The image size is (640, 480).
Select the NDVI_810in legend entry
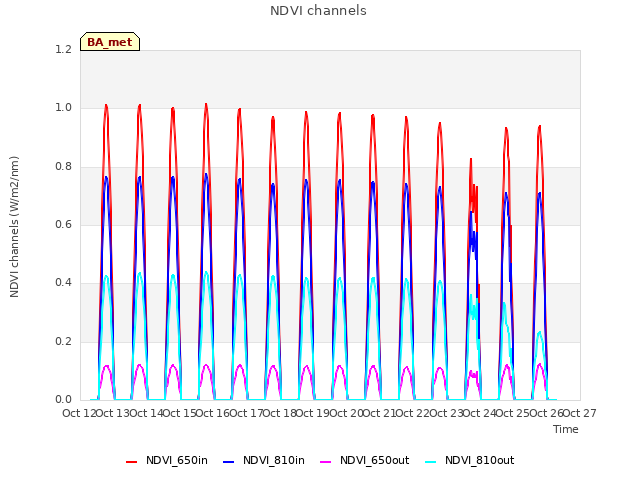coord(264,460)
